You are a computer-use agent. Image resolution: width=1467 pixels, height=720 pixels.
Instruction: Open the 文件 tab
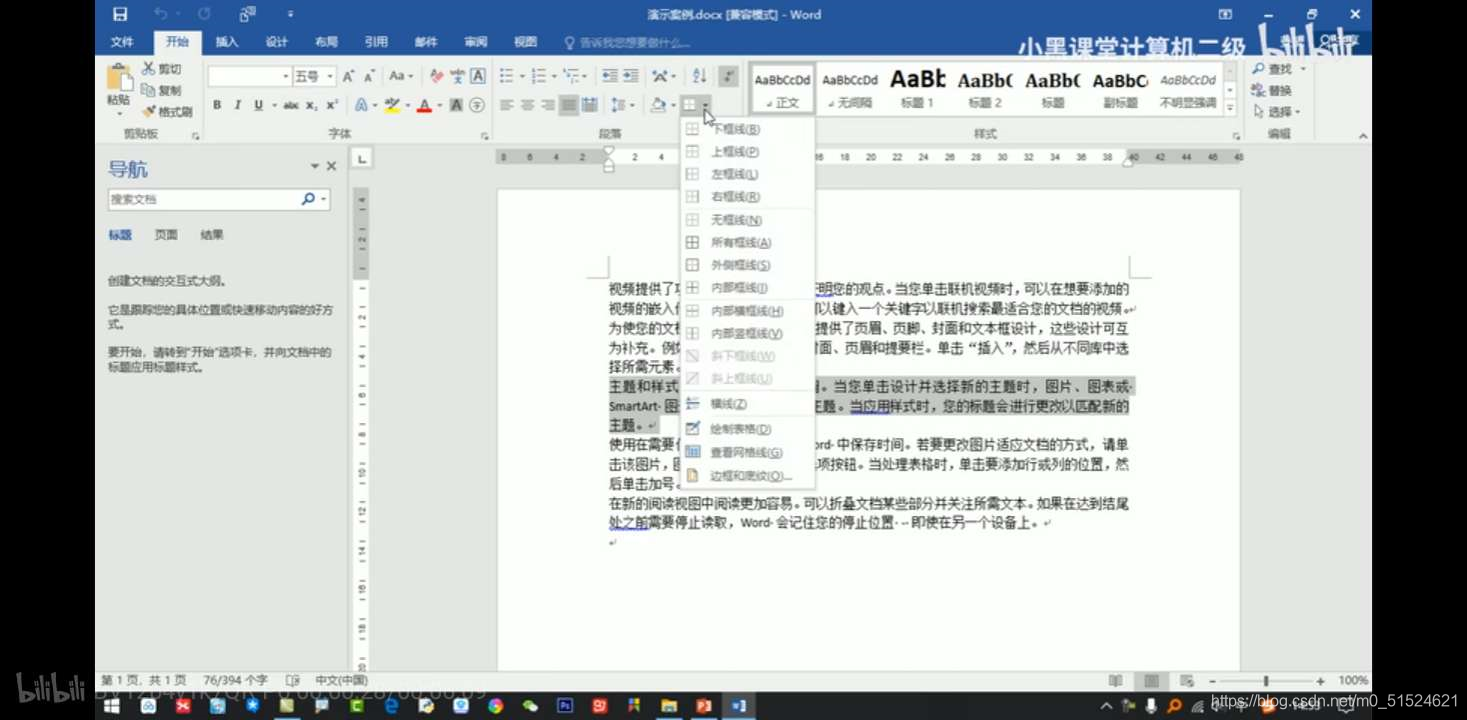pyautogui.click(x=122, y=42)
